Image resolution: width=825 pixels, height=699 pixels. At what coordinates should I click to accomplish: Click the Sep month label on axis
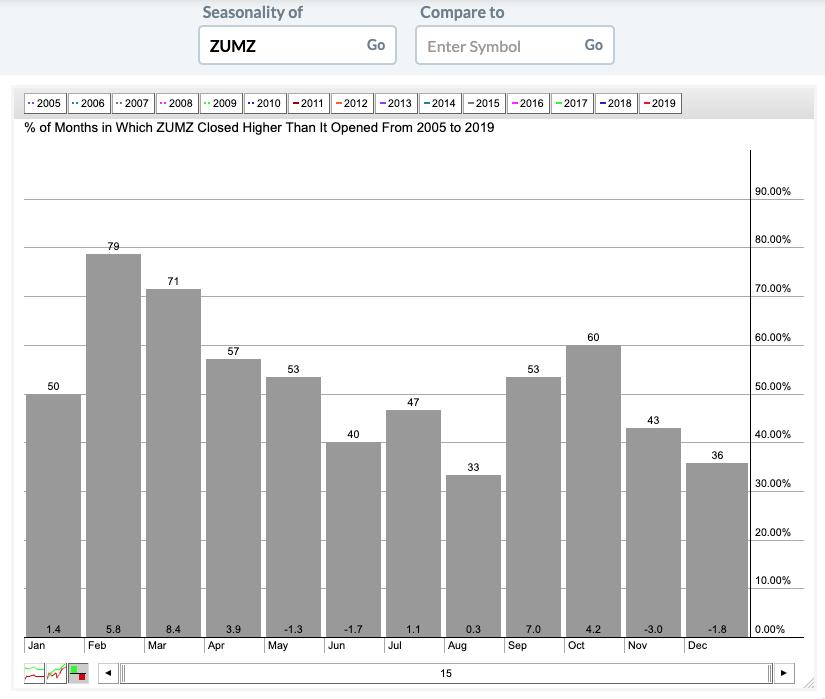pos(517,645)
